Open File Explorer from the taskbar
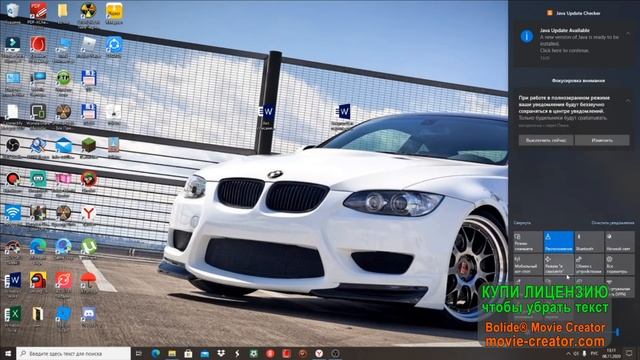 click(172, 353)
